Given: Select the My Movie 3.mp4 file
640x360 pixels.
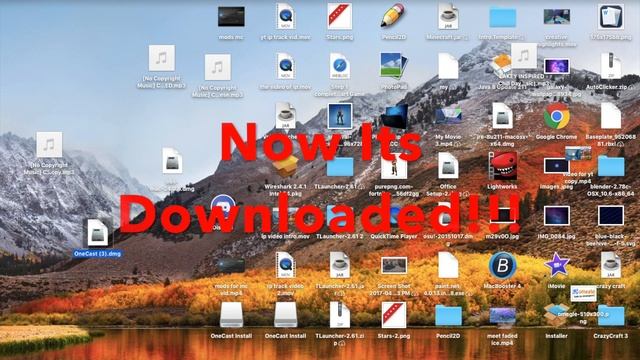Looking at the screenshot, I should click(448, 116).
